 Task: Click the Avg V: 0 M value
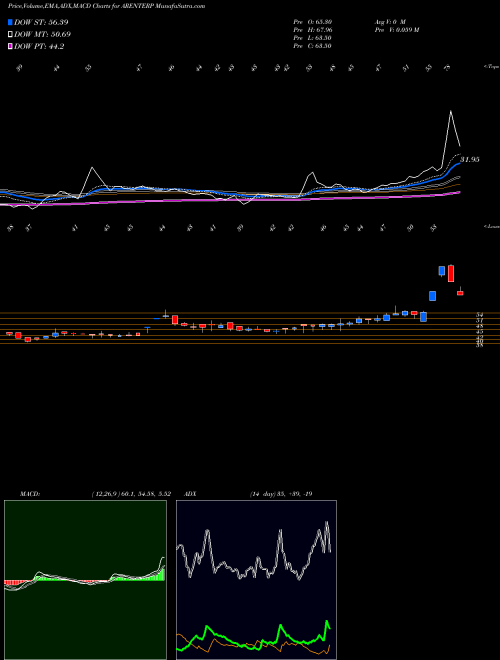(390, 22)
